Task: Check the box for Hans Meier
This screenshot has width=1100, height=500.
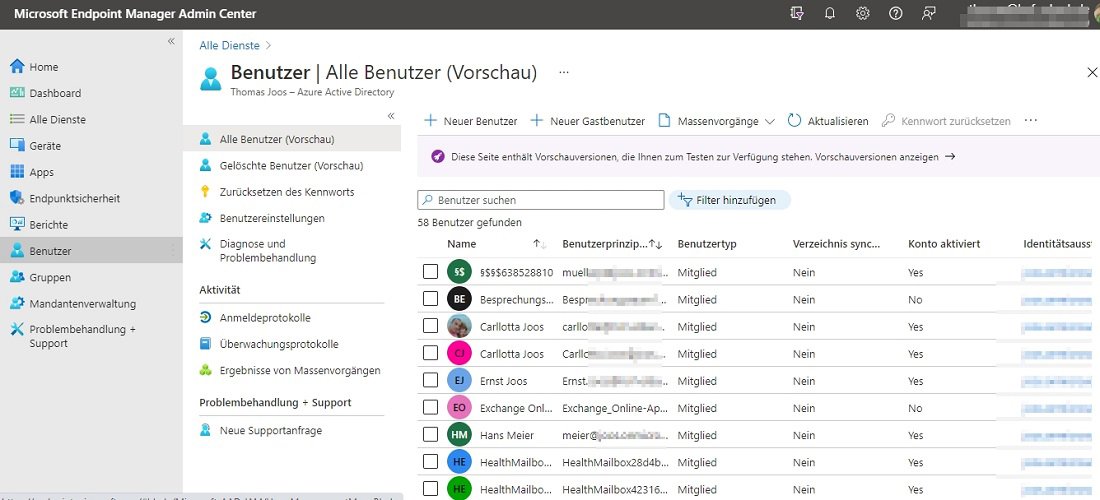Action: (430, 435)
